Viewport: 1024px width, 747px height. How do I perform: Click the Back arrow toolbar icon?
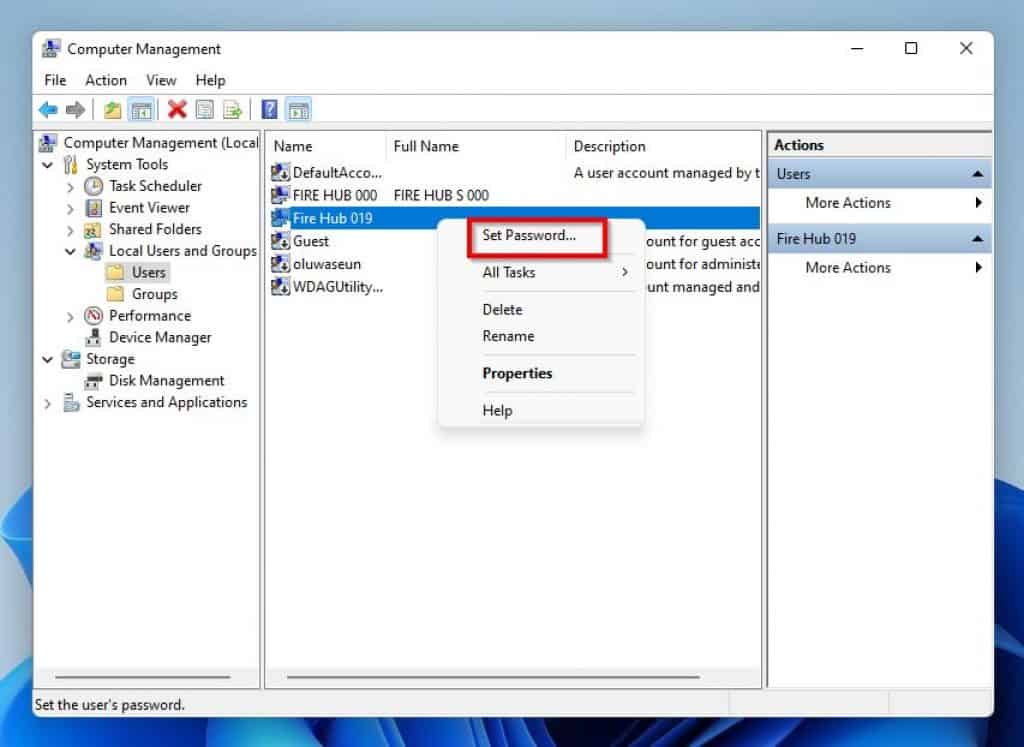click(48, 110)
